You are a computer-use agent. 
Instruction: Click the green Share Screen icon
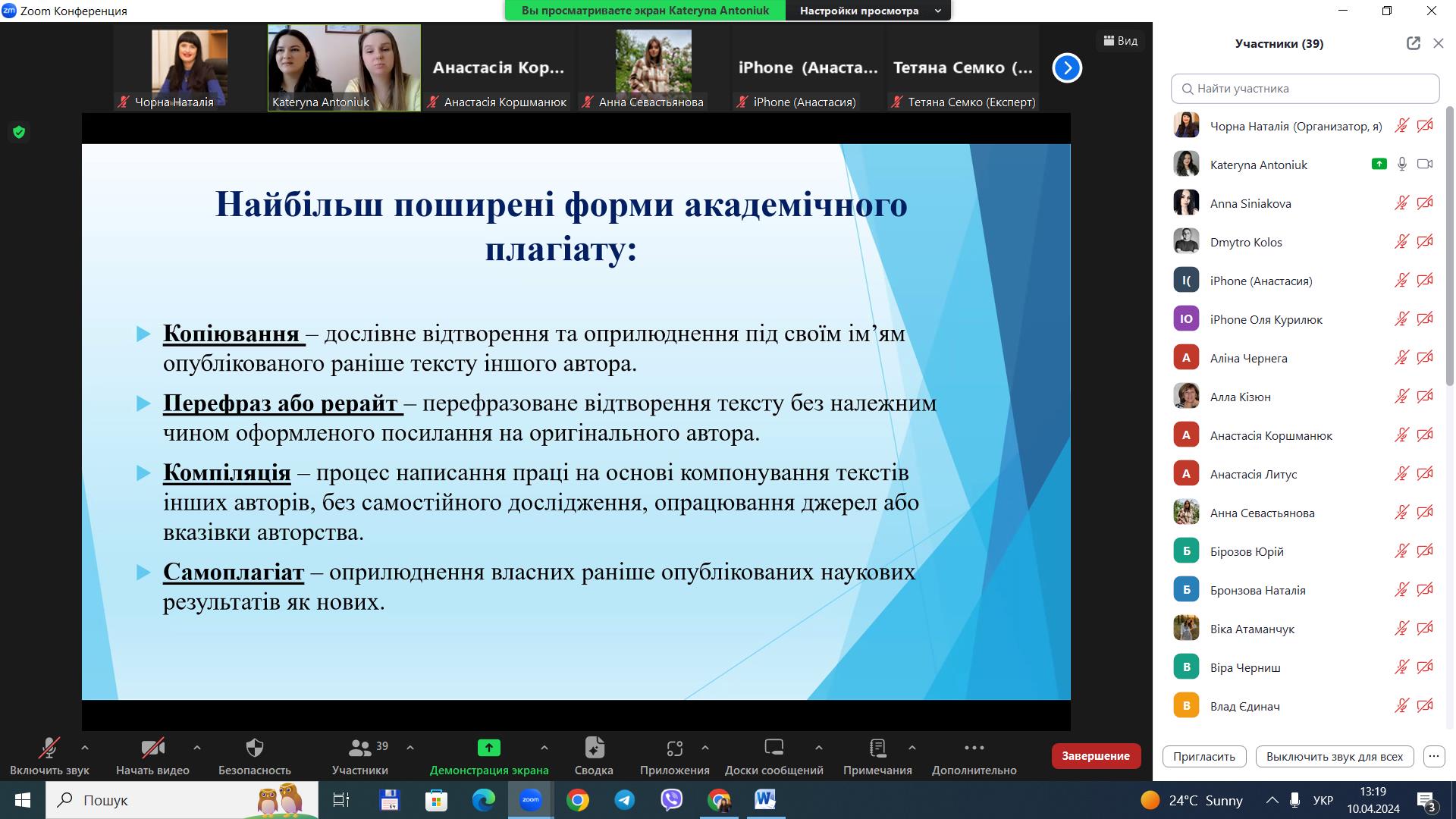point(488,748)
